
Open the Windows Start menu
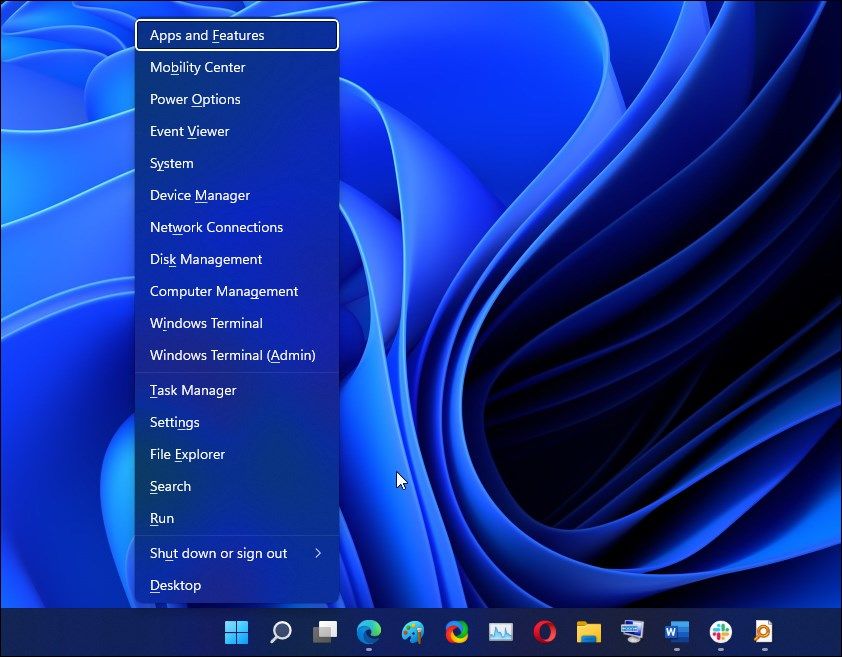pos(237,632)
